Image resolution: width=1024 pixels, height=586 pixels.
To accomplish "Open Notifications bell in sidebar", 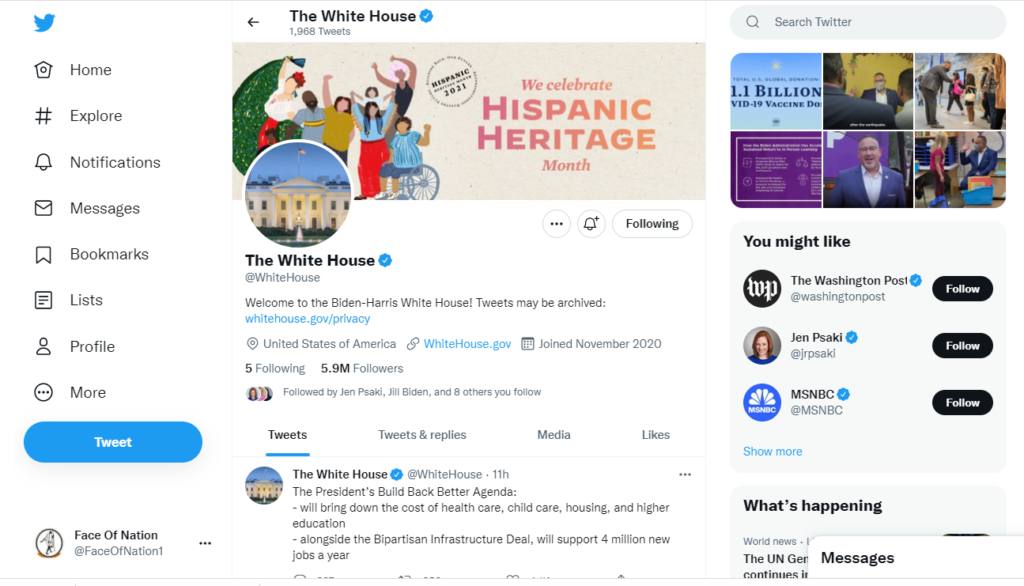I will [43, 162].
